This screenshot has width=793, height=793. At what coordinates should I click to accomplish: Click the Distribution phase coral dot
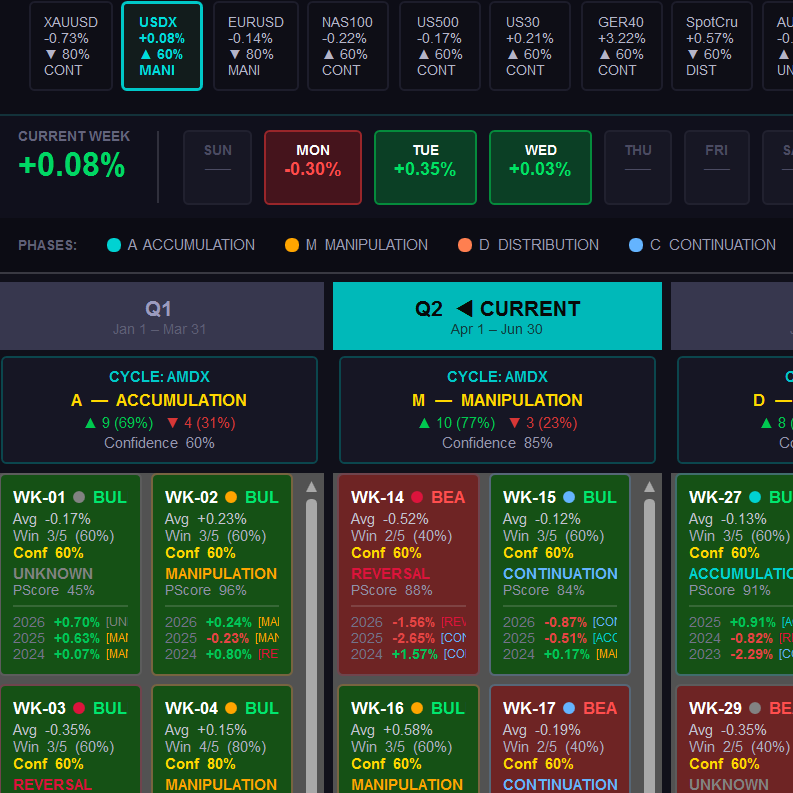pos(465,245)
